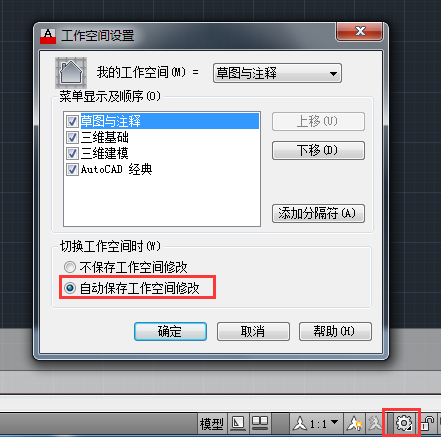Select 不保存工作空间修改 radio button

tap(70, 267)
